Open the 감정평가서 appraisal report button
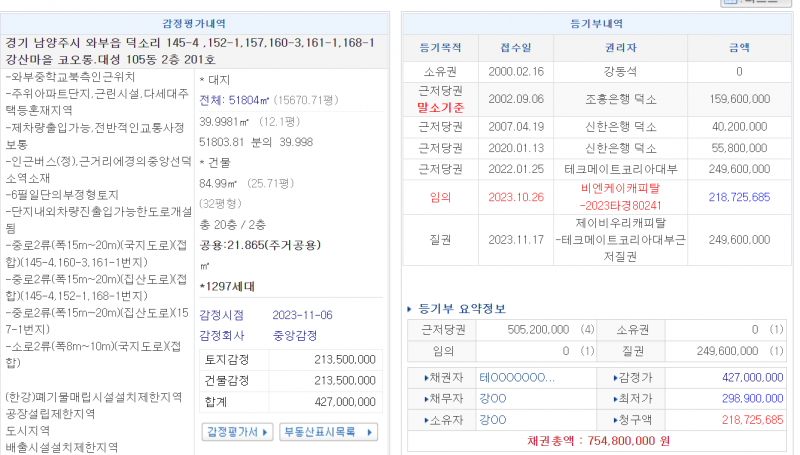 (234, 432)
